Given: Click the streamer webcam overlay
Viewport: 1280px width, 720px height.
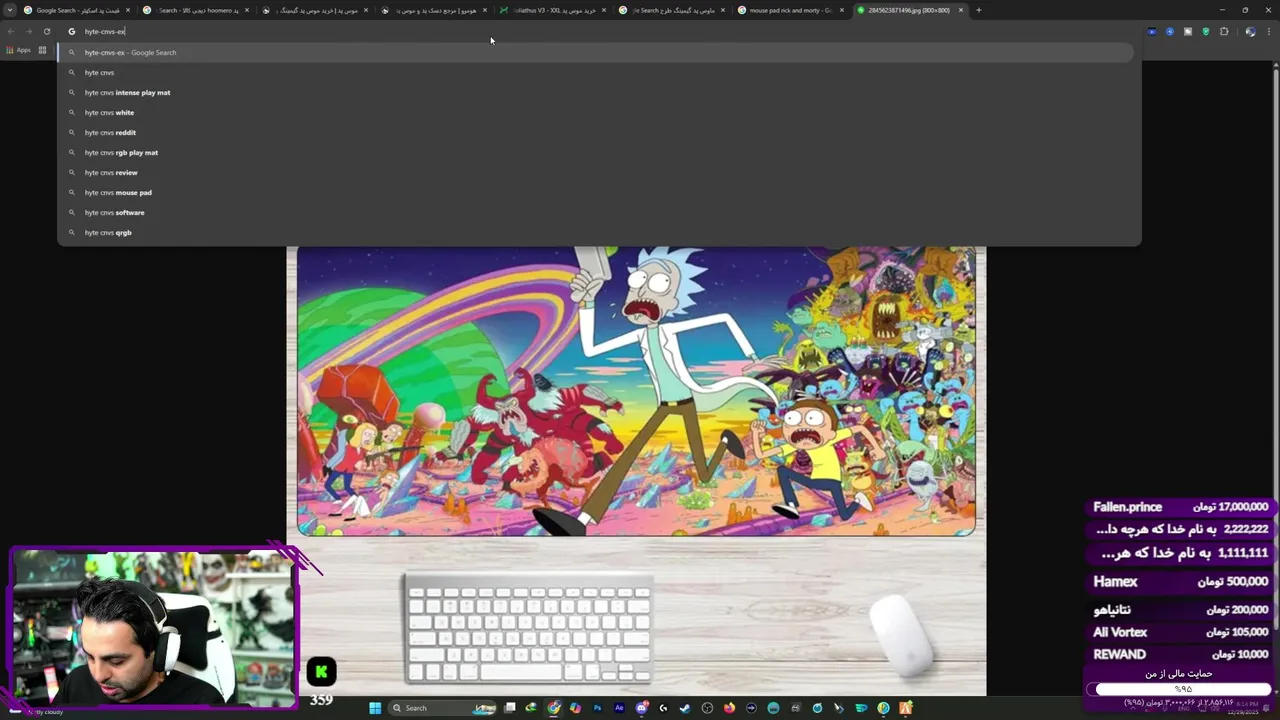Looking at the screenshot, I should point(153,629).
